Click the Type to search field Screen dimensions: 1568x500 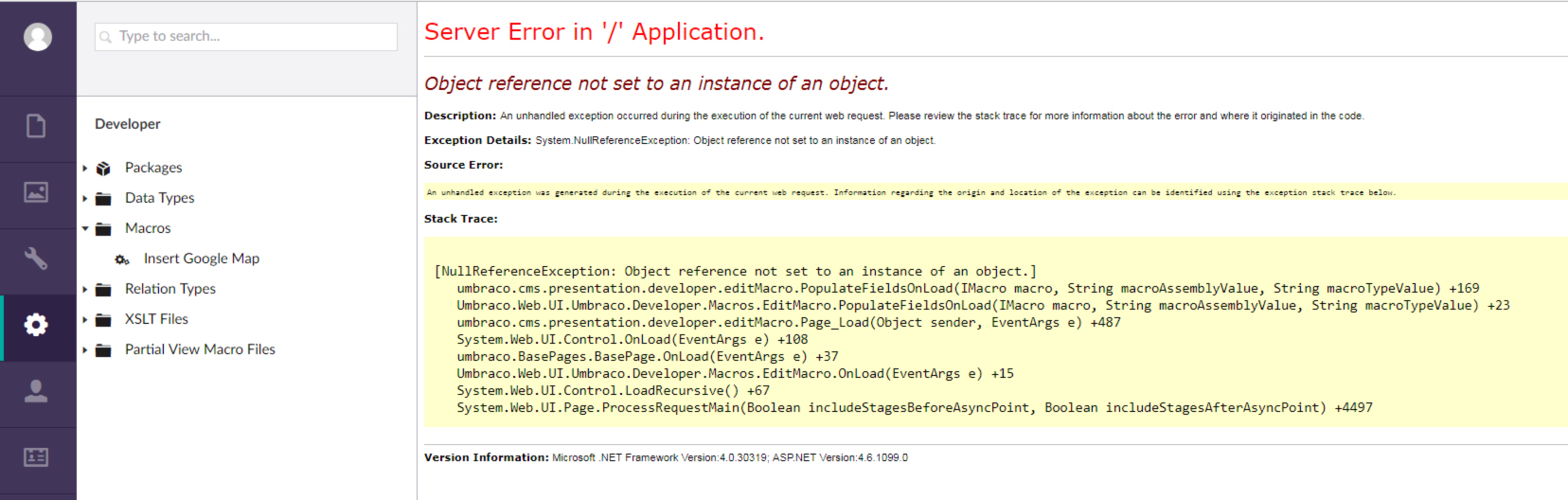coord(246,37)
